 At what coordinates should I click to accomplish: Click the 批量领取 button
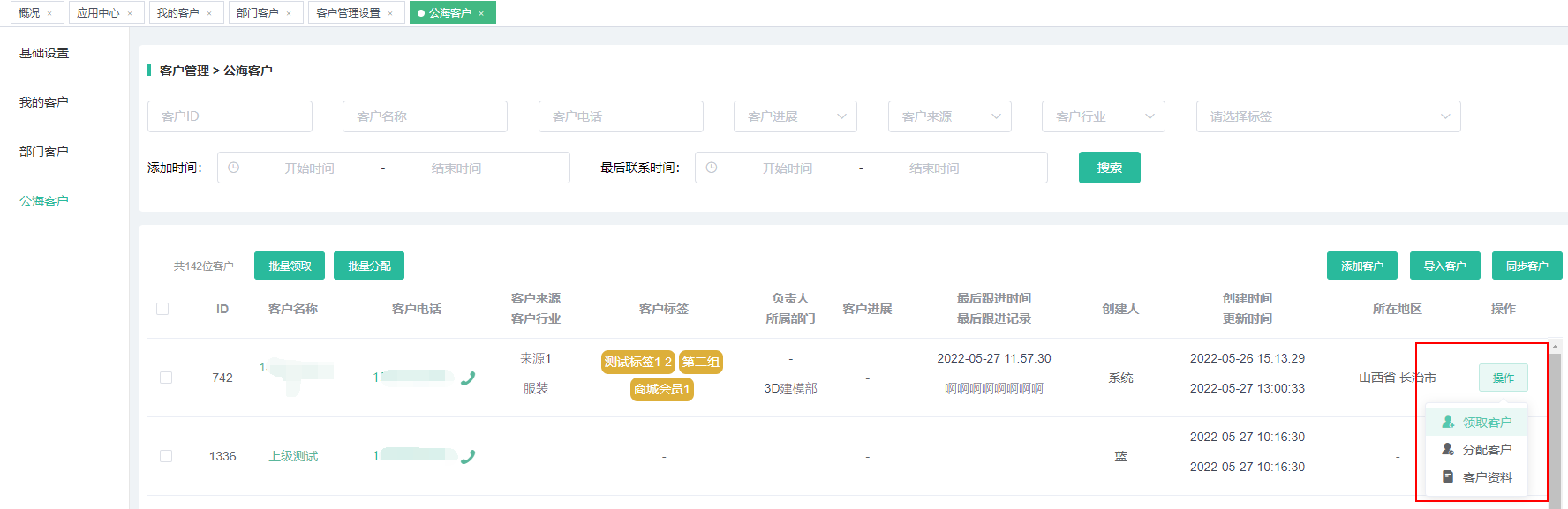[x=290, y=266]
